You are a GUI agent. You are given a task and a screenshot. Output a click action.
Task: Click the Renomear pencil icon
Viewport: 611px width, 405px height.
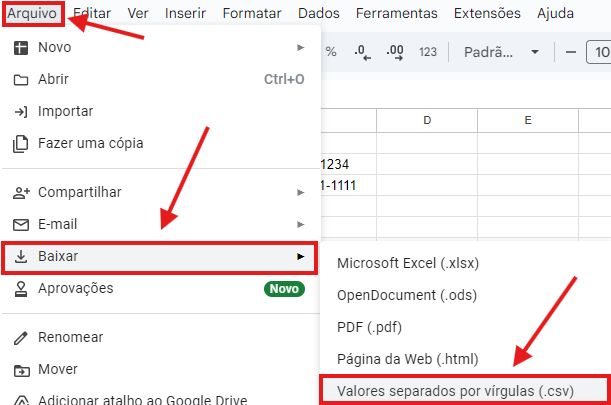point(21,338)
